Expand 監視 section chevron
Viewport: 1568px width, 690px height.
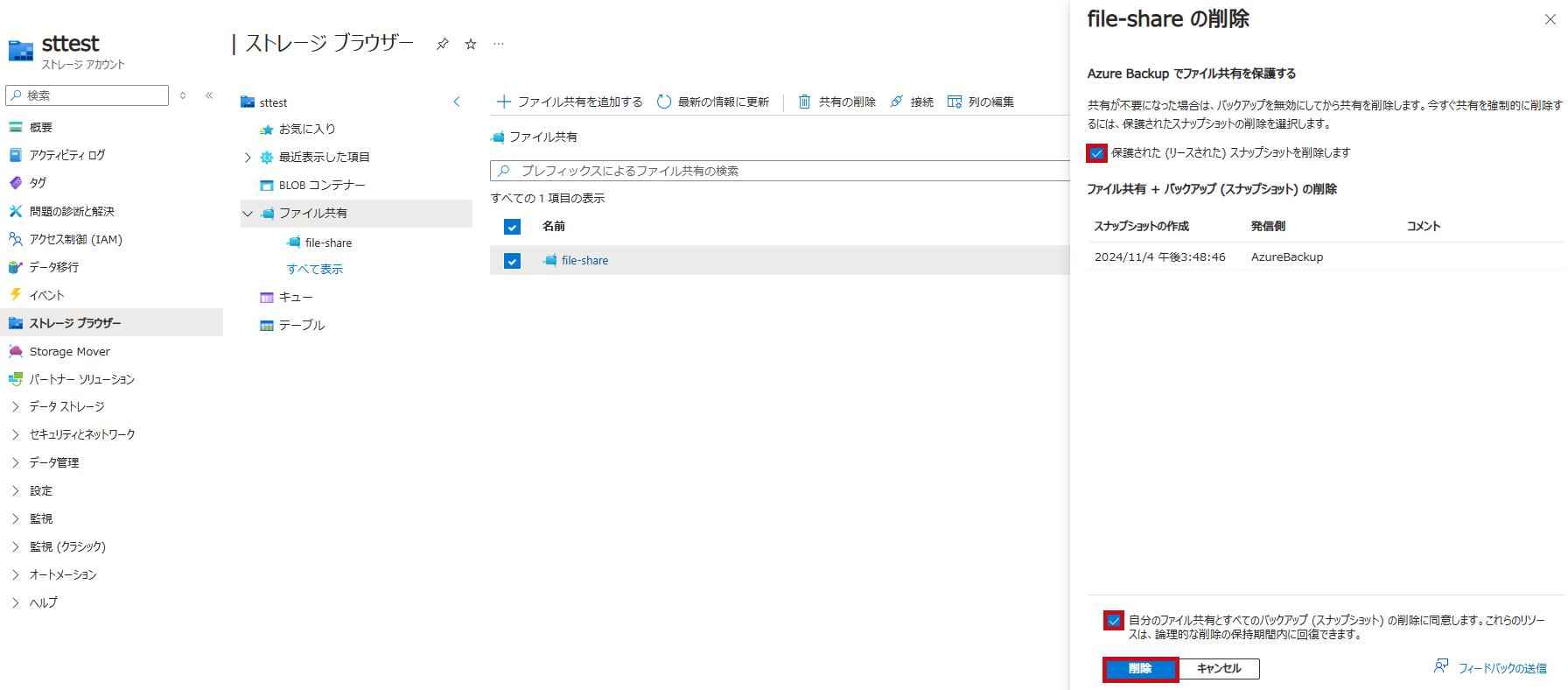(16, 518)
